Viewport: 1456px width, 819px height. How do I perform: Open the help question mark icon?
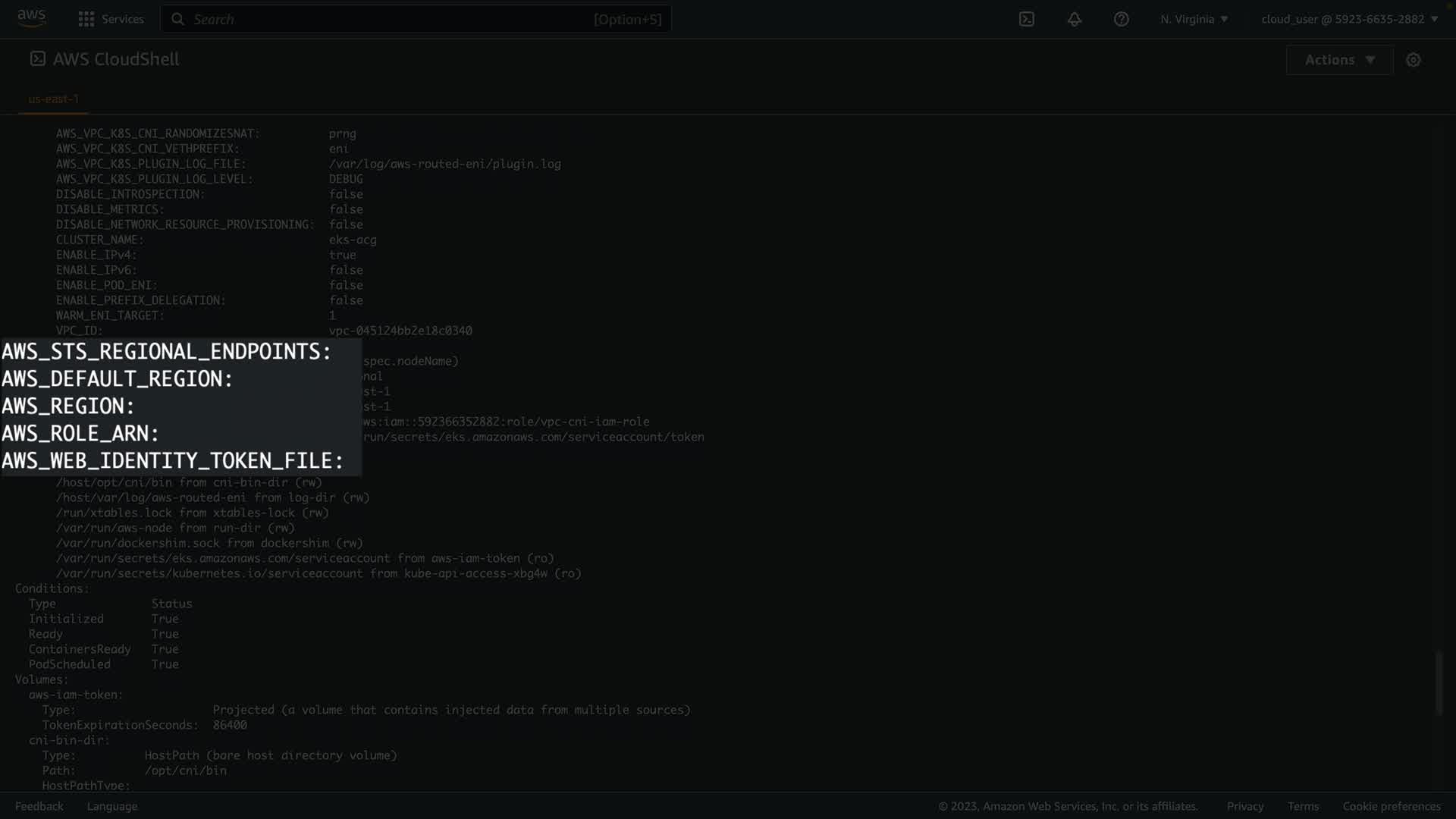point(1121,19)
